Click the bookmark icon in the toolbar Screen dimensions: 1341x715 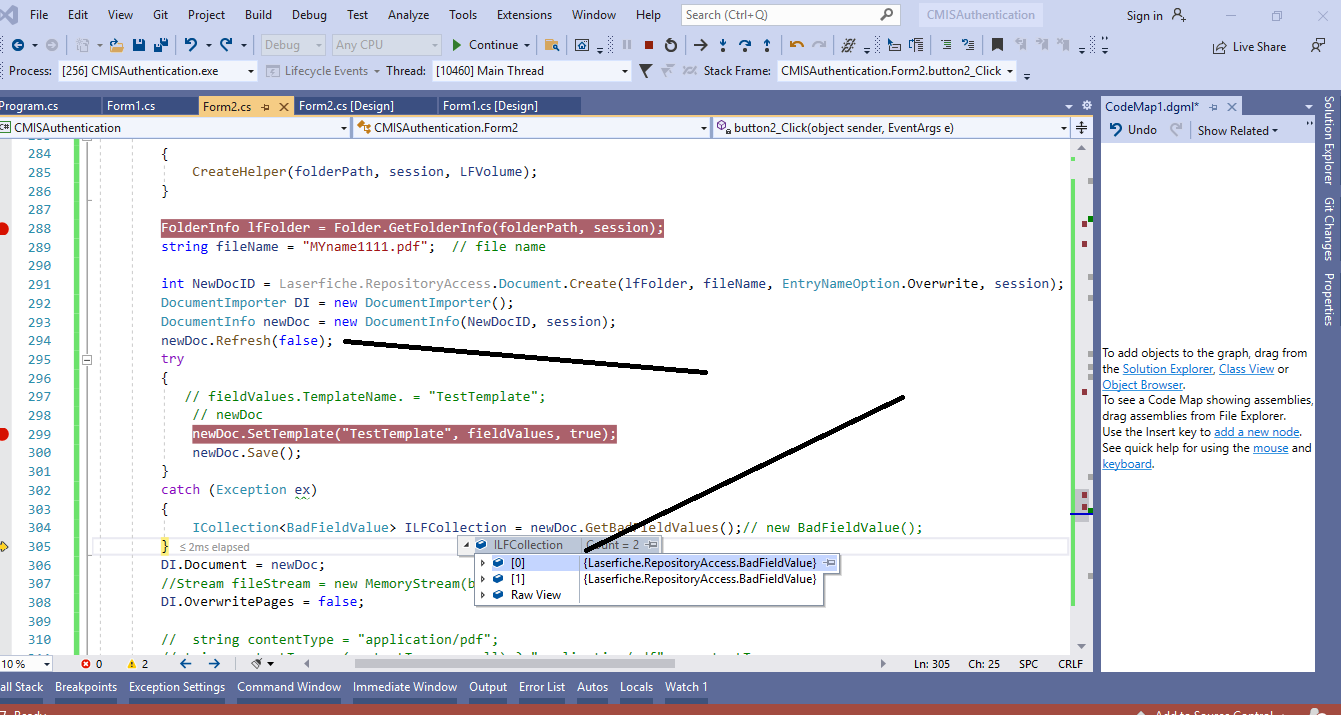coord(997,45)
